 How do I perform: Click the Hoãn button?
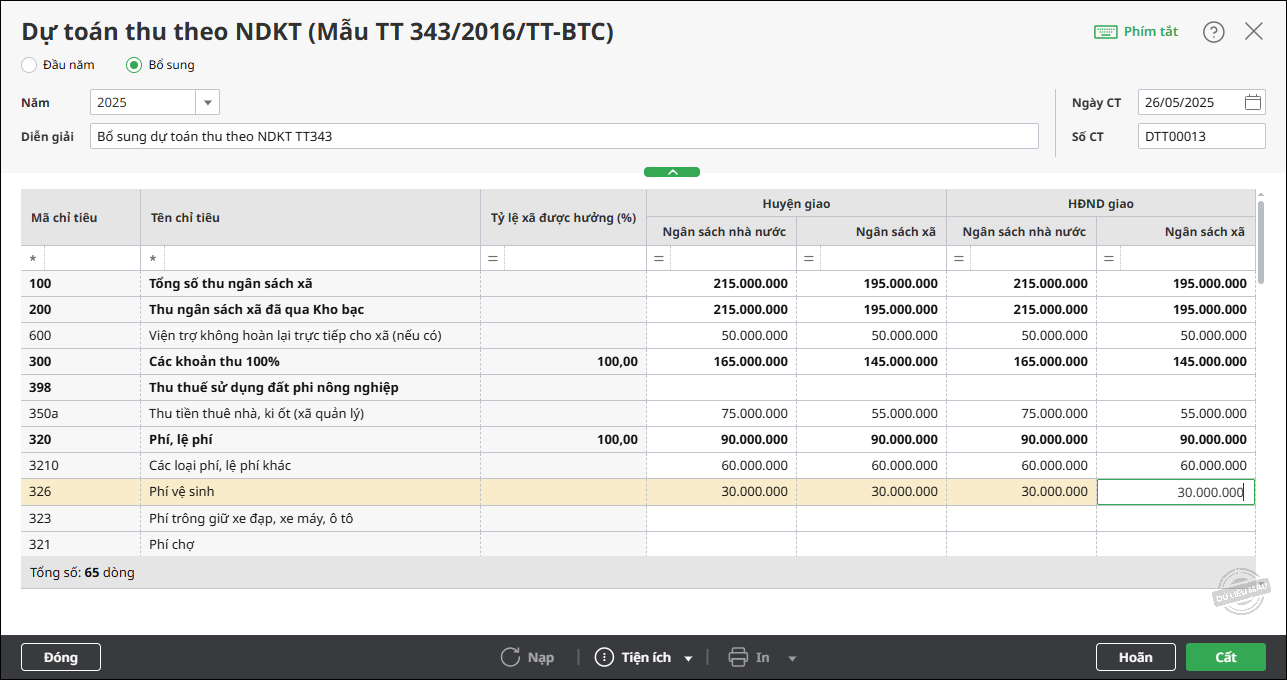pyautogui.click(x=1136, y=657)
